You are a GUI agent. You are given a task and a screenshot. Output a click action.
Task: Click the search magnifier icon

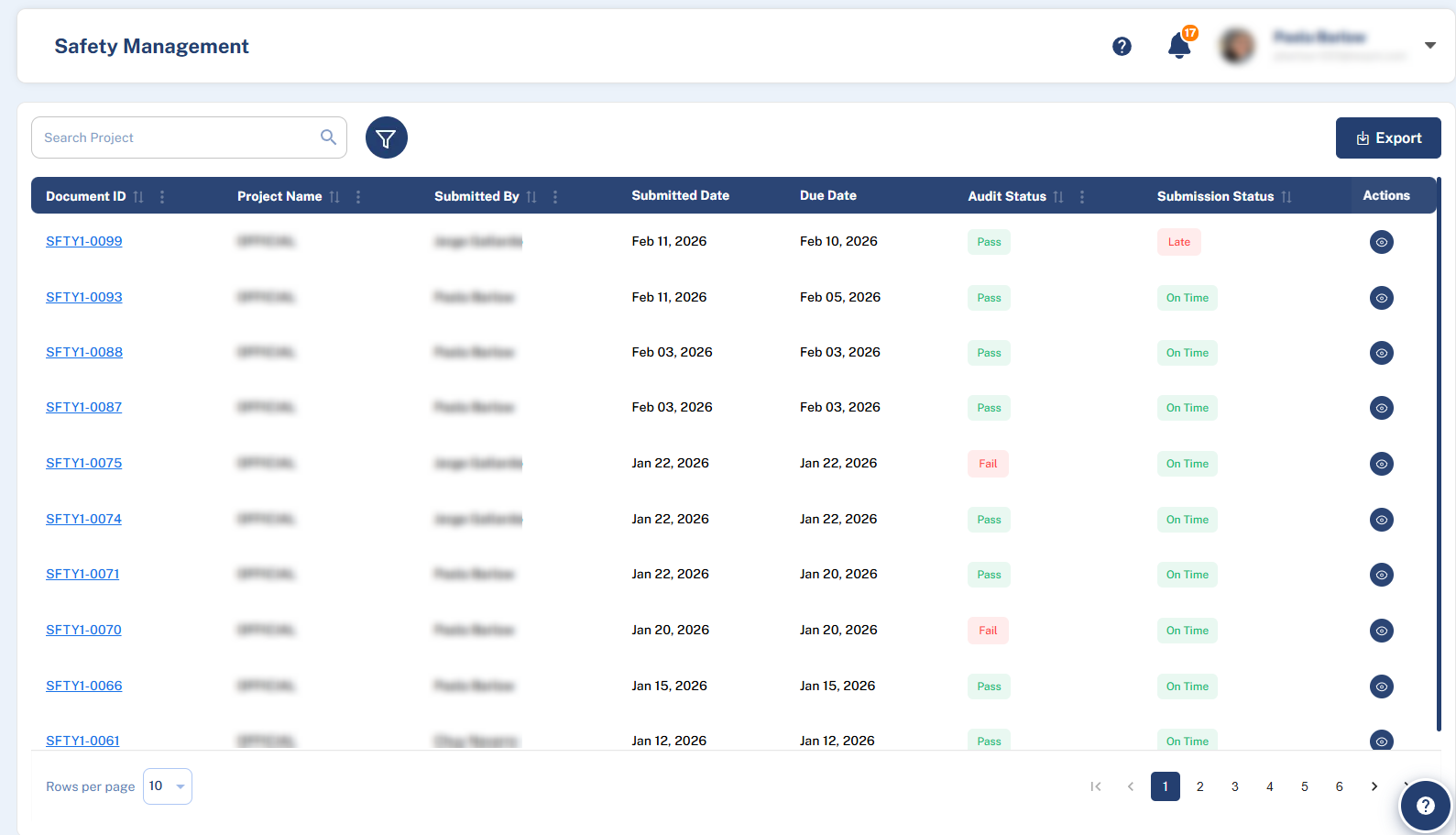click(328, 137)
